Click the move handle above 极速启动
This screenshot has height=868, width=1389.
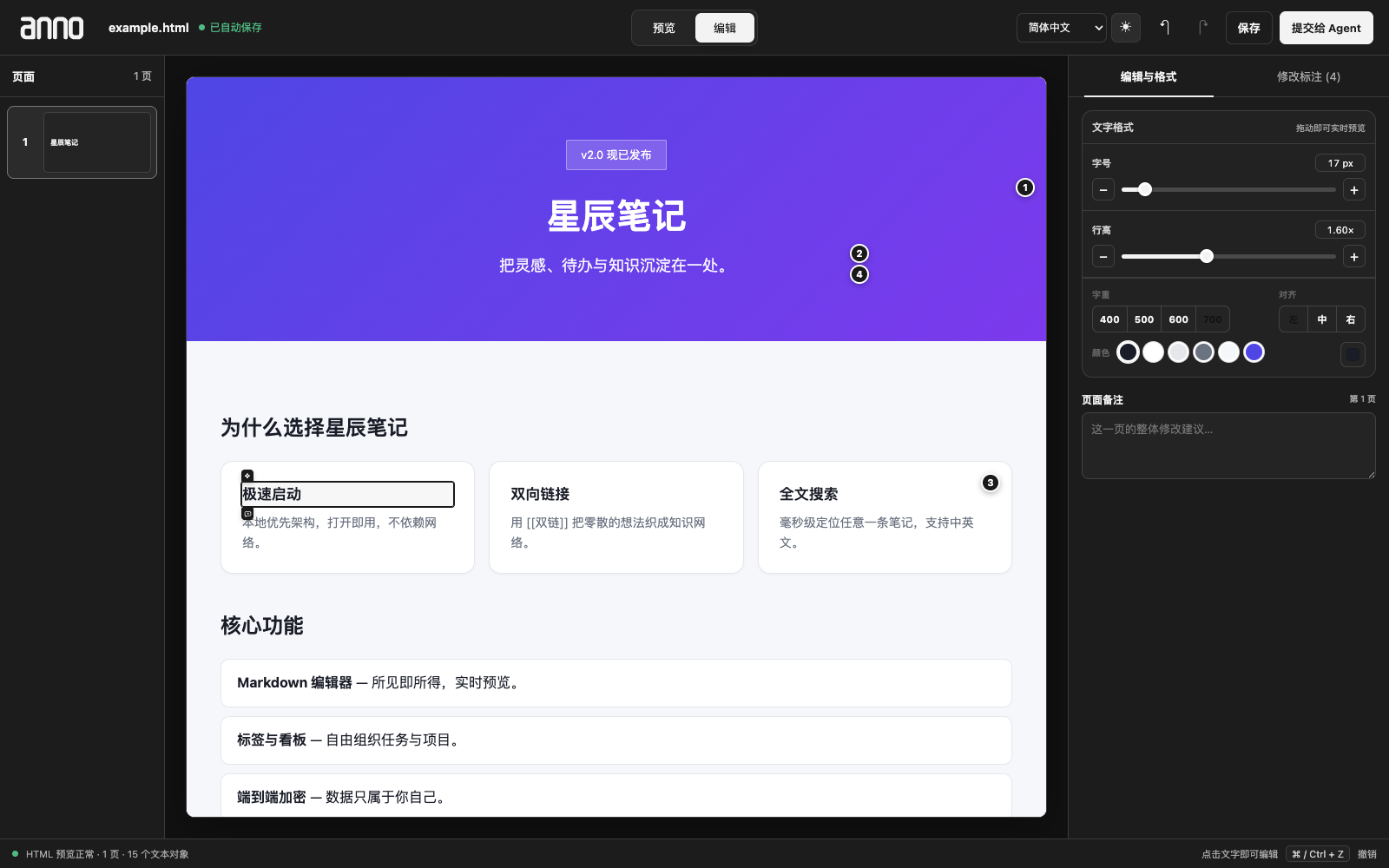247,476
